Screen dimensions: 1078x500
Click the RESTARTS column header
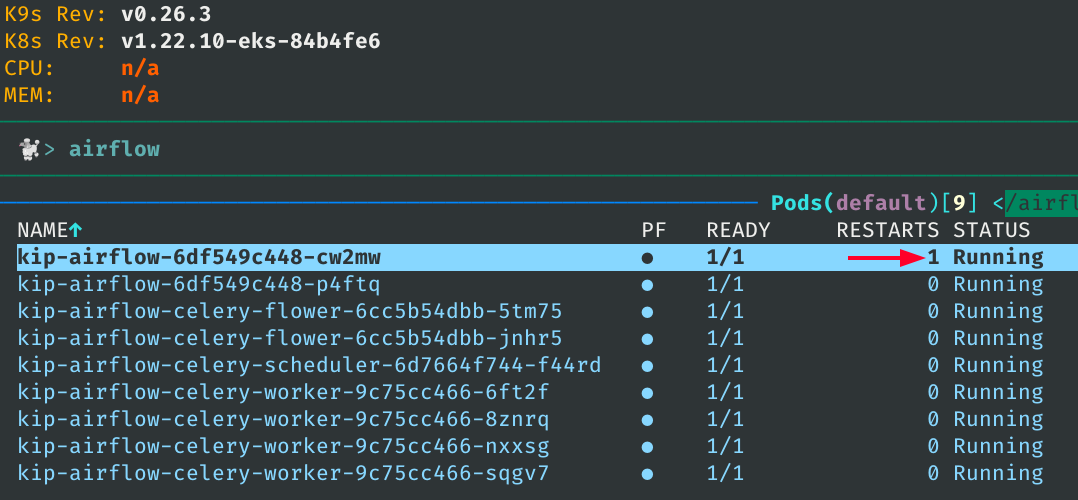tap(888, 230)
